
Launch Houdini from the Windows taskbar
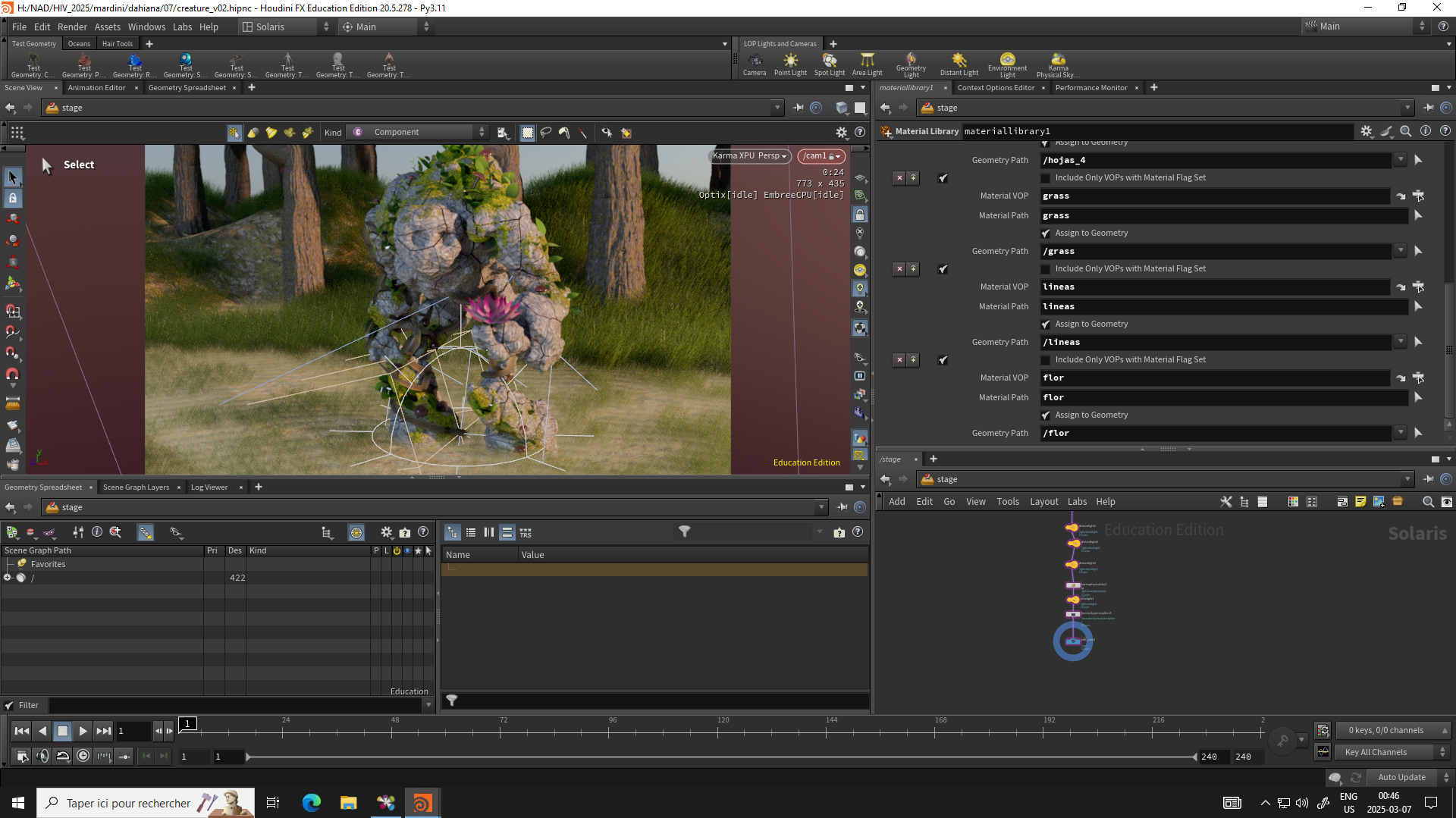pos(422,803)
